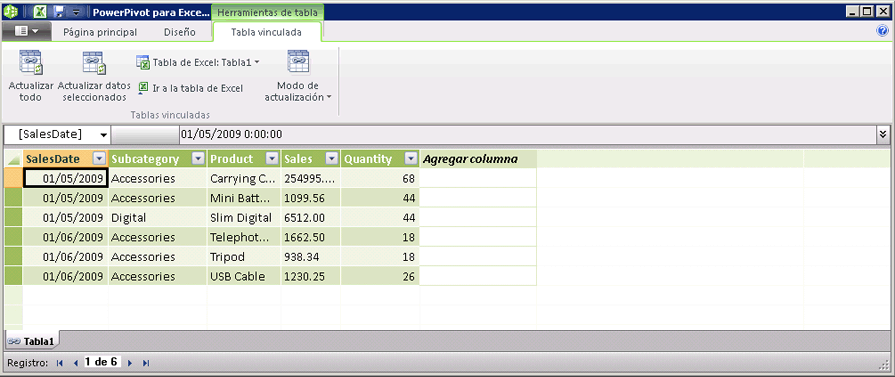Click the Agregar columna header

pyautogui.click(x=478, y=159)
